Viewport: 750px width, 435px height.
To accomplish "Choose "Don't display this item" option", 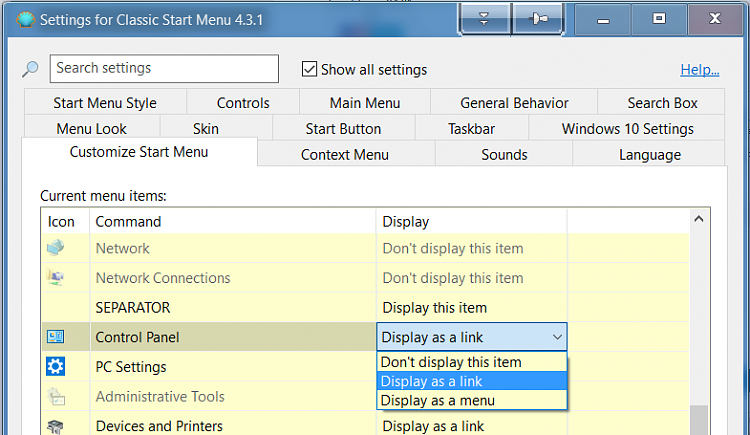I will pyautogui.click(x=472, y=362).
